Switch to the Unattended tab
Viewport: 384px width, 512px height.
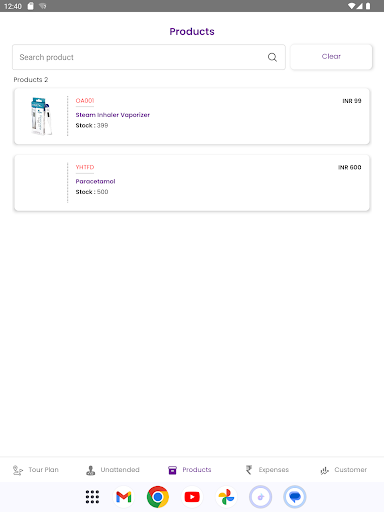[113, 470]
